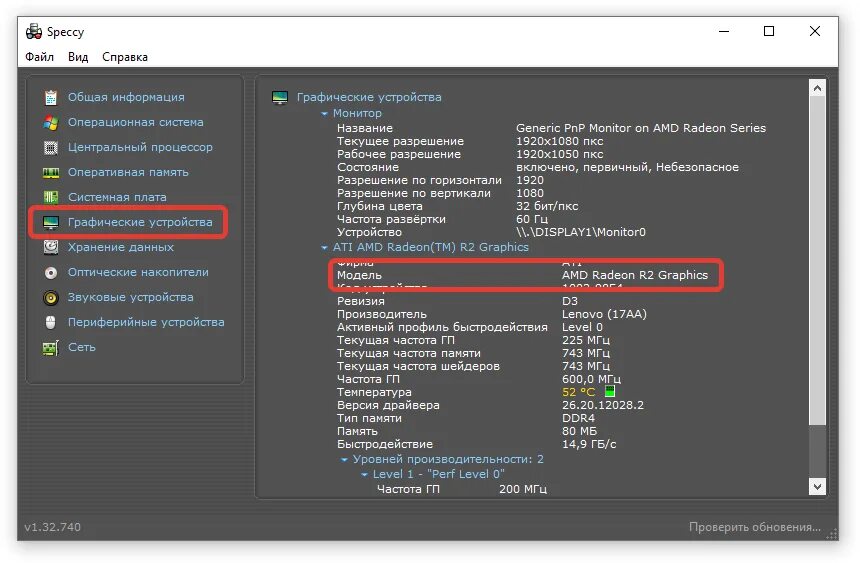Collapse the Монитор tree node
Image resolution: width=860 pixels, height=563 pixels.
[324, 114]
